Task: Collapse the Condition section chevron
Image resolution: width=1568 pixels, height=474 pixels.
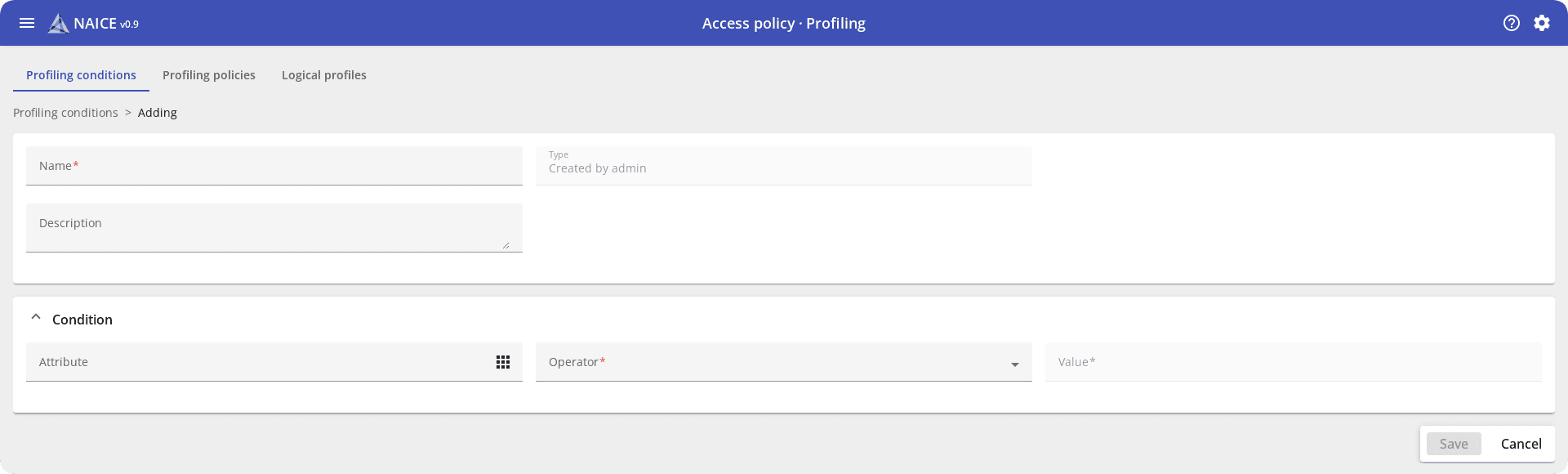Action: (36, 318)
